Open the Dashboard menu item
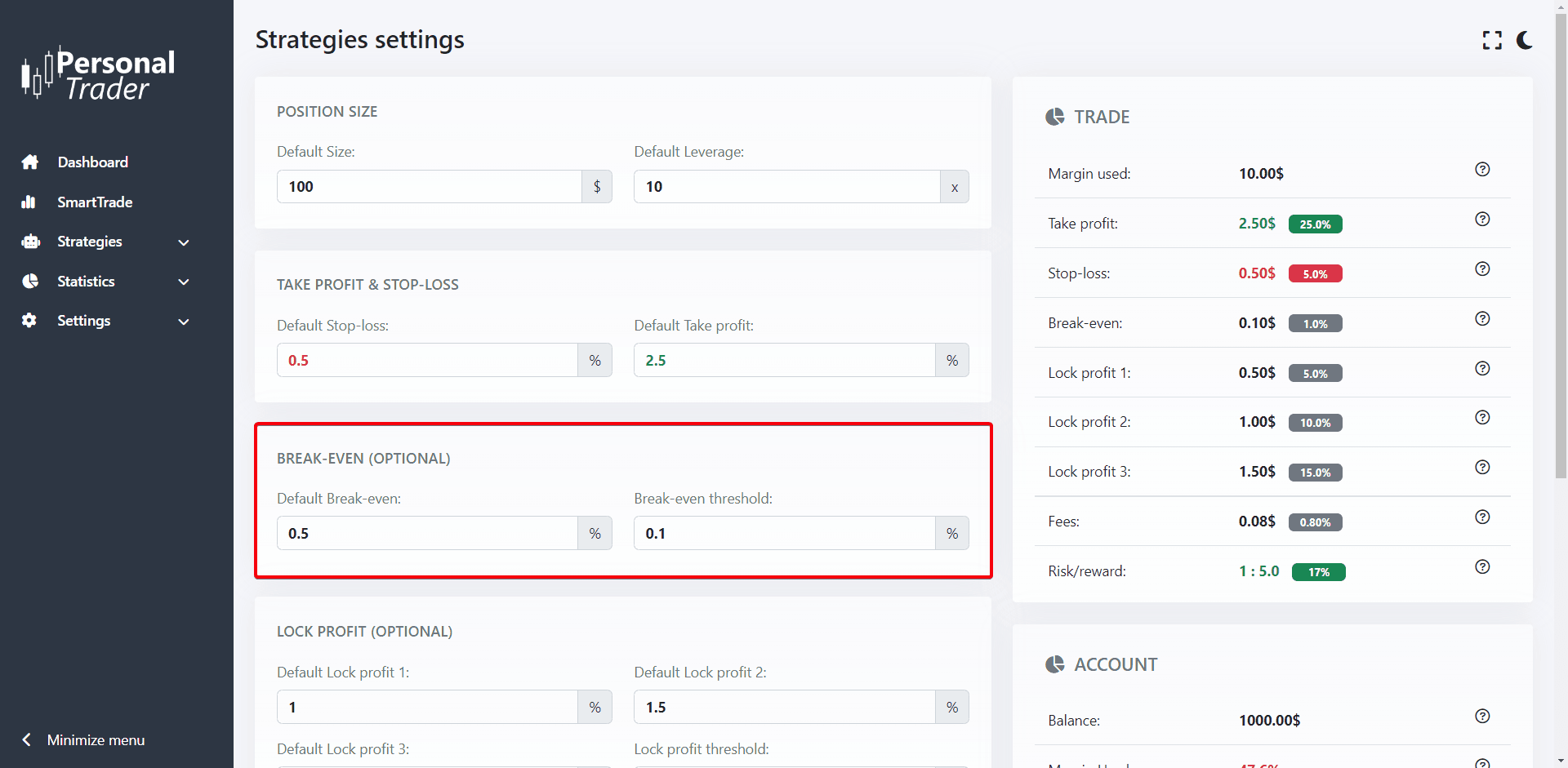Viewport: 1568px width, 768px height. pyautogui.click(x=92, y=162)
